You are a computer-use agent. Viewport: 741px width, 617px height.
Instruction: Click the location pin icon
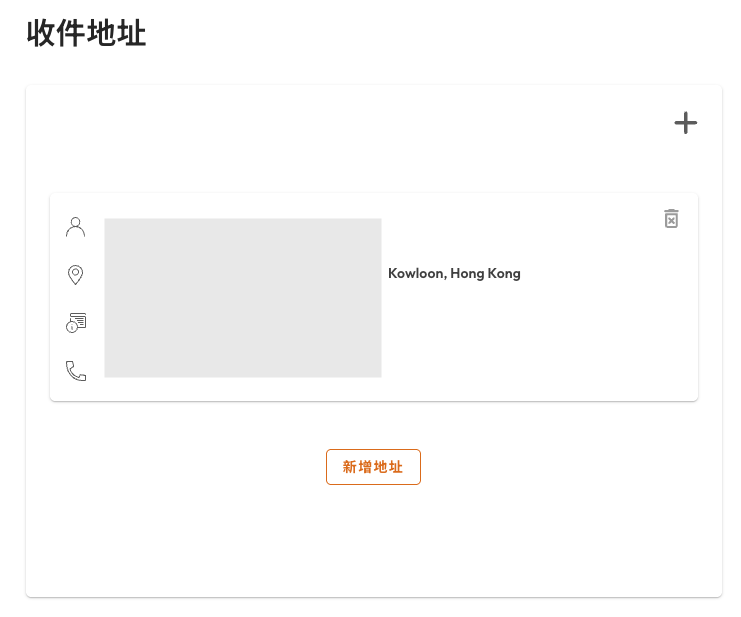pyautogui.click(x=75, y=274)
